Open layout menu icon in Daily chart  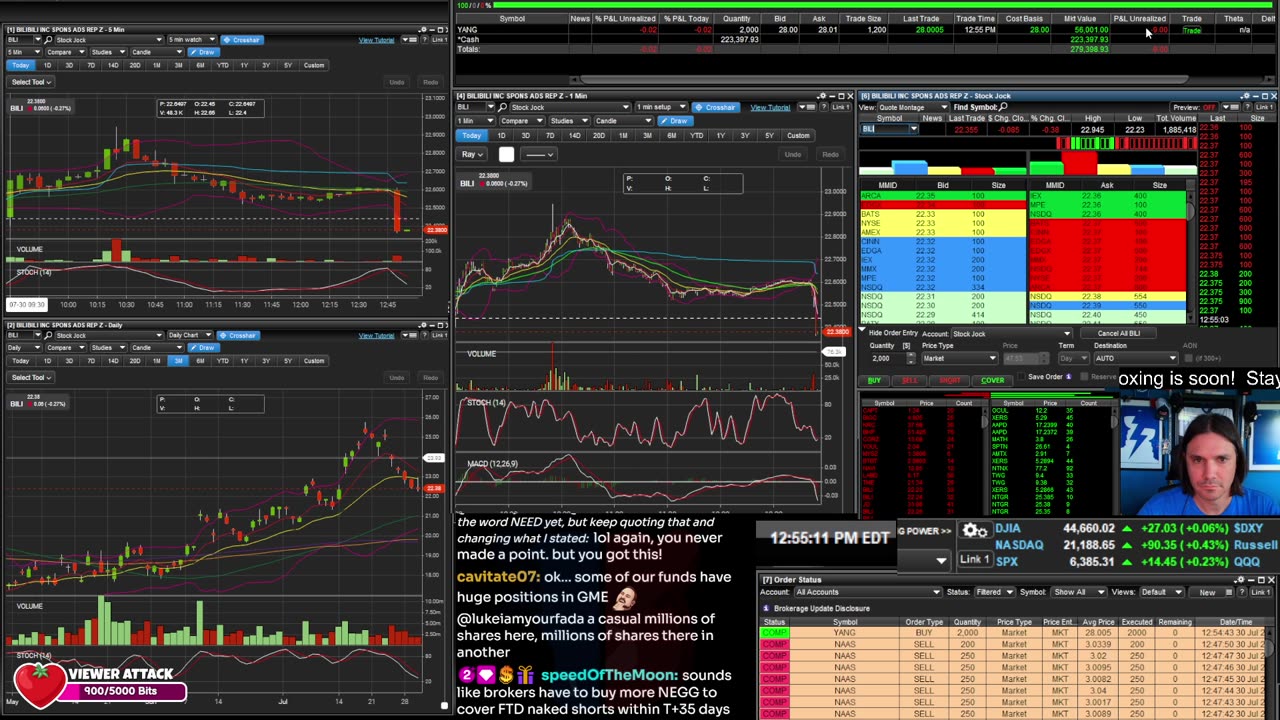tap(410, 335)
